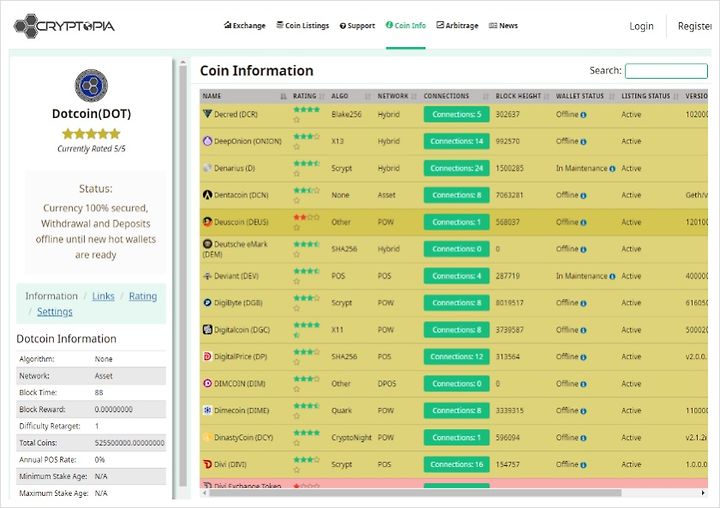Click the Decred (DCR) coin icon
Screen dimensions: 720x508
208,114
